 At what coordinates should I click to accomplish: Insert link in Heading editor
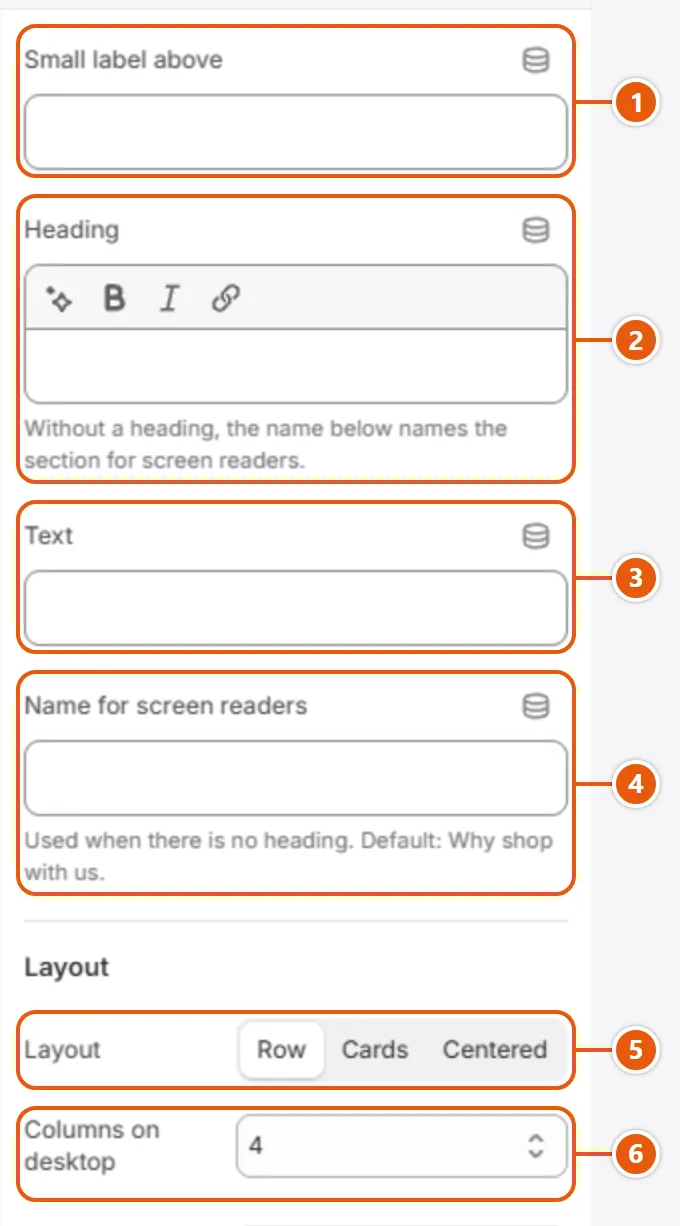pos(226,298)
